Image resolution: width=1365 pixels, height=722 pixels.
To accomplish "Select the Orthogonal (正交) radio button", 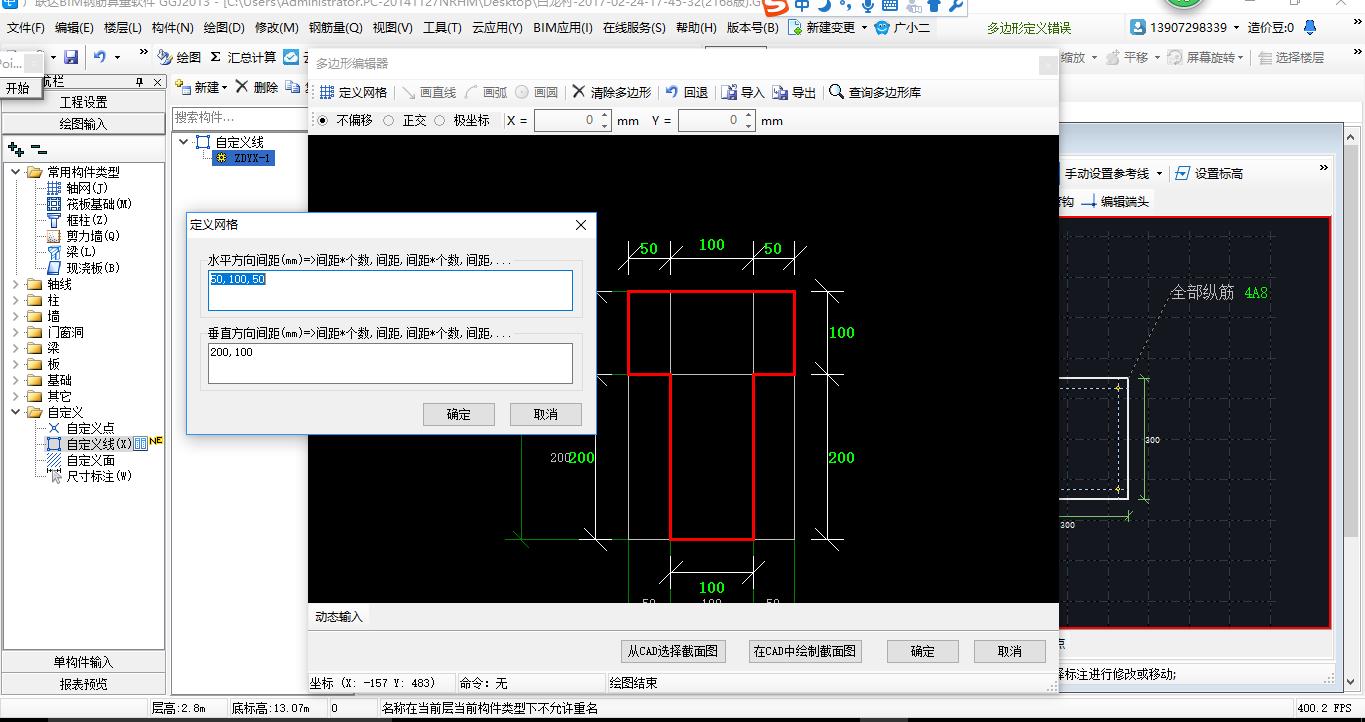I will pos(389,121).
